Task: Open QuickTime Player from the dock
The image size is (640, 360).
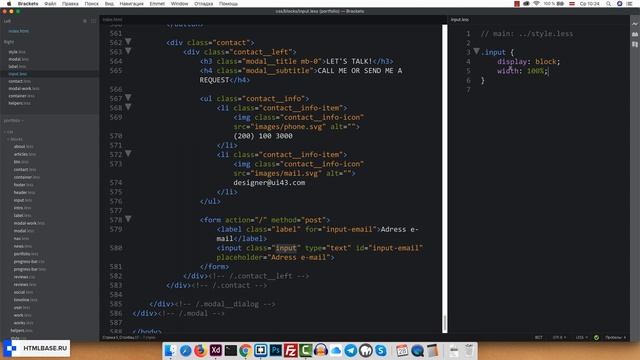Action: click(x=417, y=350)
